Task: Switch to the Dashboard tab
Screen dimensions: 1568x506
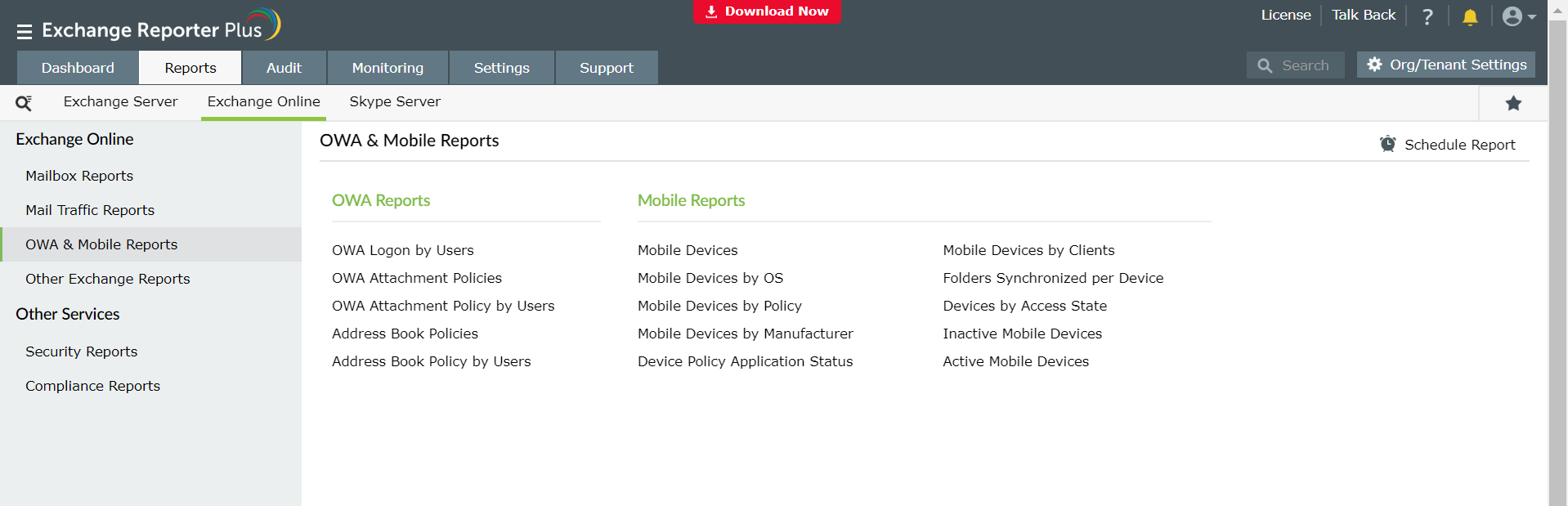Action: click(78, 68)
